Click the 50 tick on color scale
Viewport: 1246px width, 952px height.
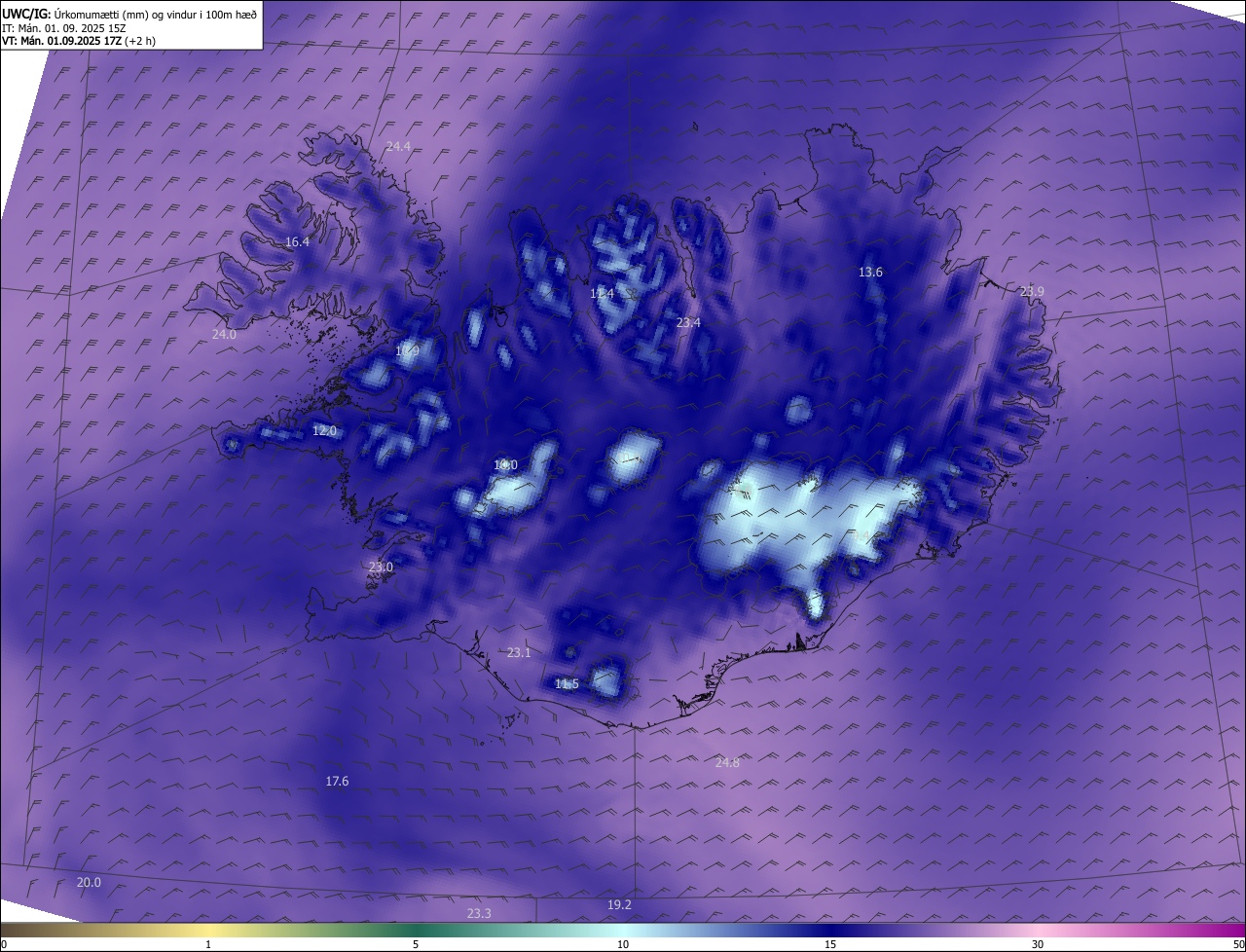click(1238, 944)
